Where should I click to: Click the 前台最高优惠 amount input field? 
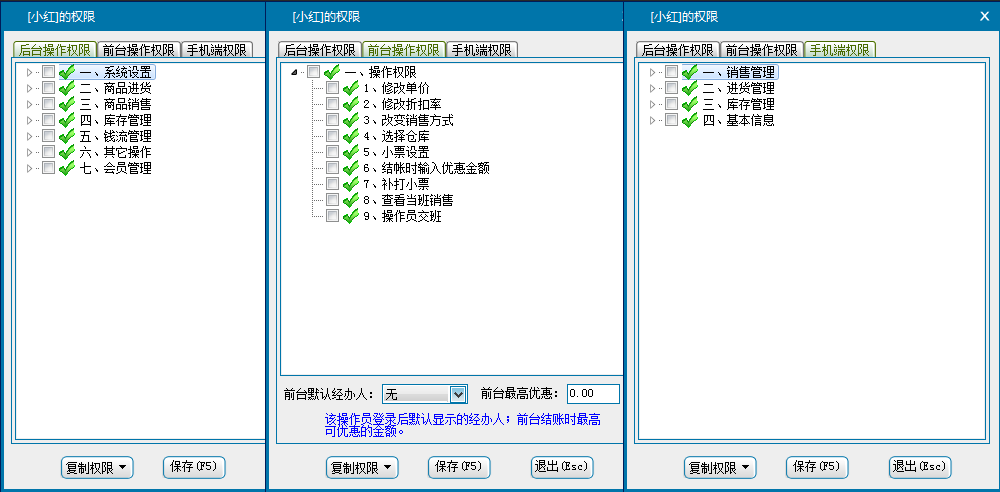click(x=593, y=394)
